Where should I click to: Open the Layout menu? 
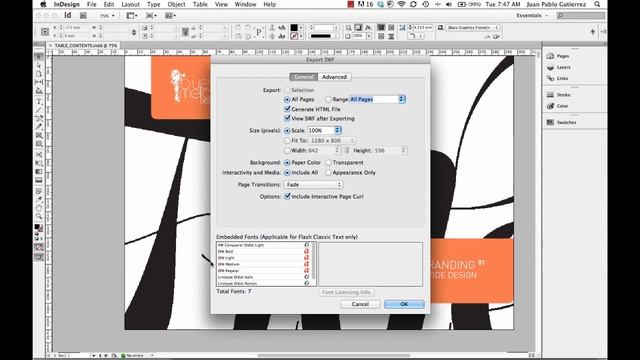point(130,4)
